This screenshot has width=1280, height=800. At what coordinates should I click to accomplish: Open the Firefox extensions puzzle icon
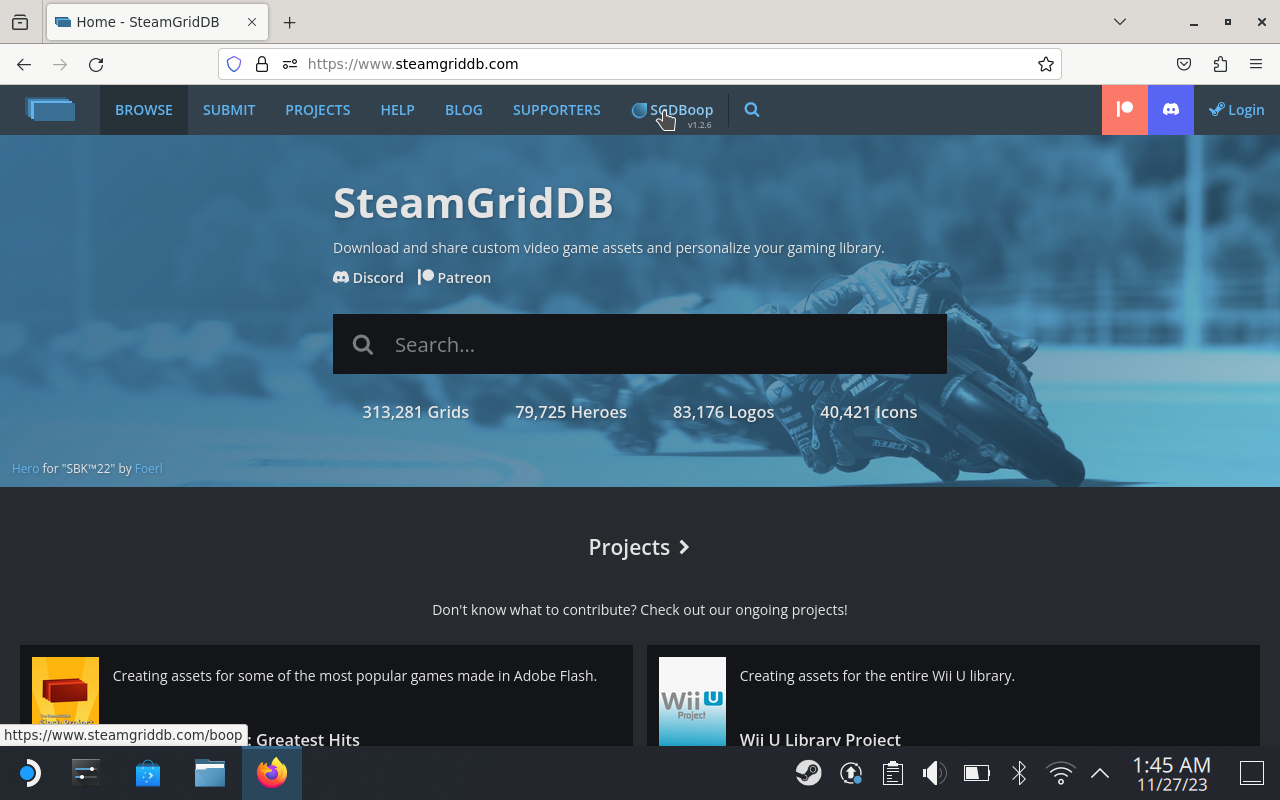[x=1220, y=64]
